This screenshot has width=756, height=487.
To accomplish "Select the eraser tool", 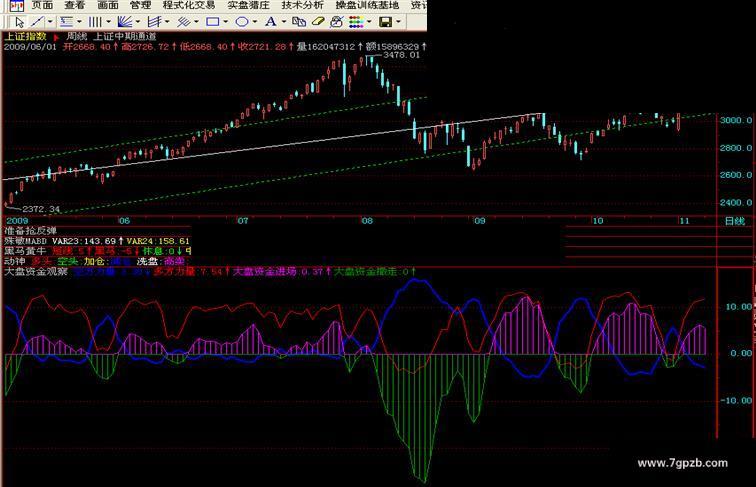I will coord(318,22).
